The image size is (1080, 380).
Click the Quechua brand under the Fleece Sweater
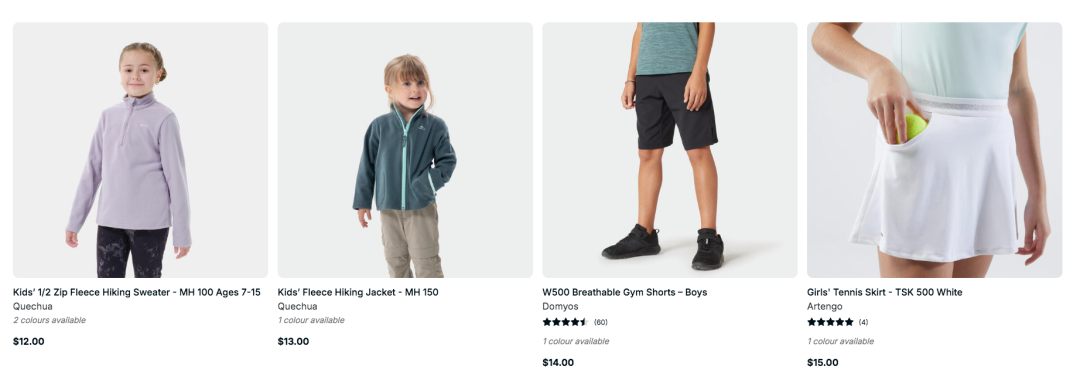(x=32, y=306)
